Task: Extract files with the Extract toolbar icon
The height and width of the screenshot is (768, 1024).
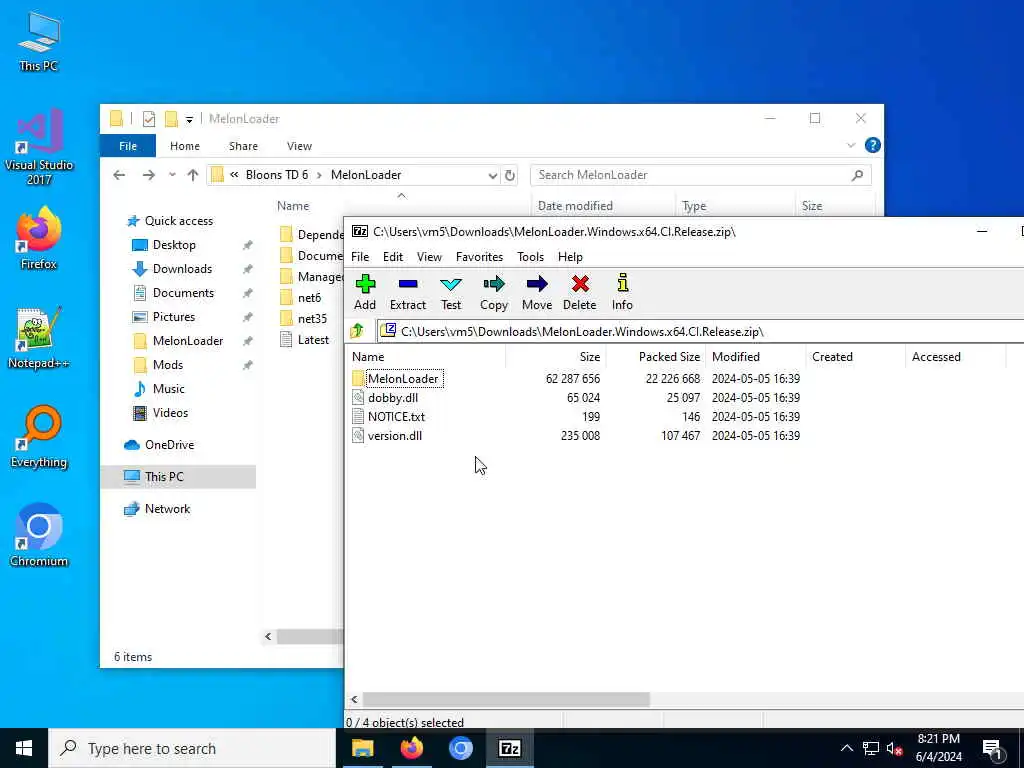Action: [408, 292]
